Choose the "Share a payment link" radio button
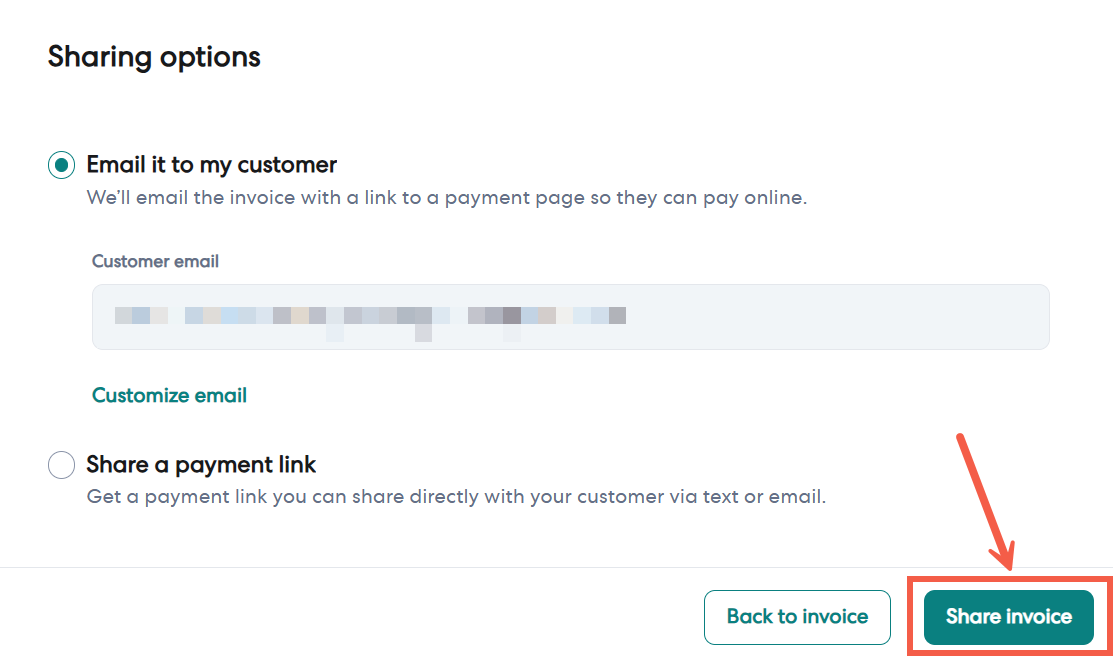 click(62, 465)
